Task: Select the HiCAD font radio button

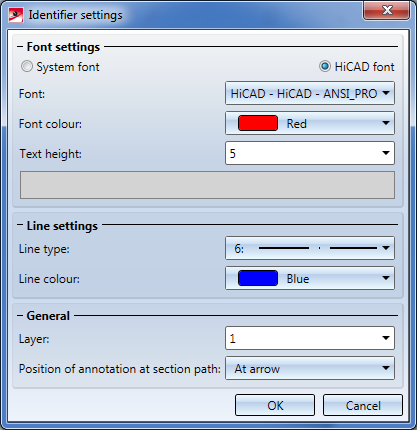Action: tap(324, 66)
